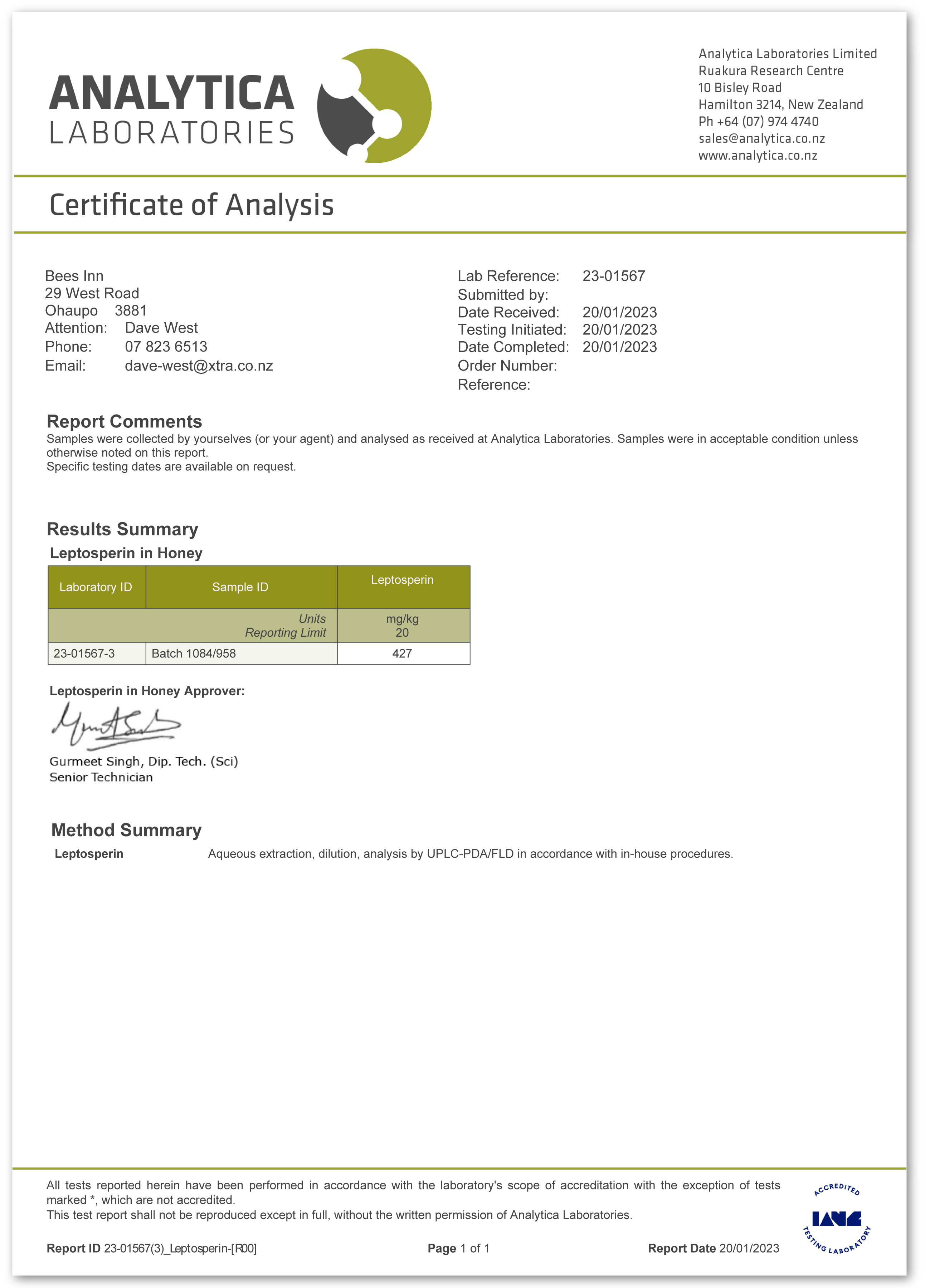Click the dave-west@xtra.co.nz email address
925x1288 pixels.
tap(199, 366)
